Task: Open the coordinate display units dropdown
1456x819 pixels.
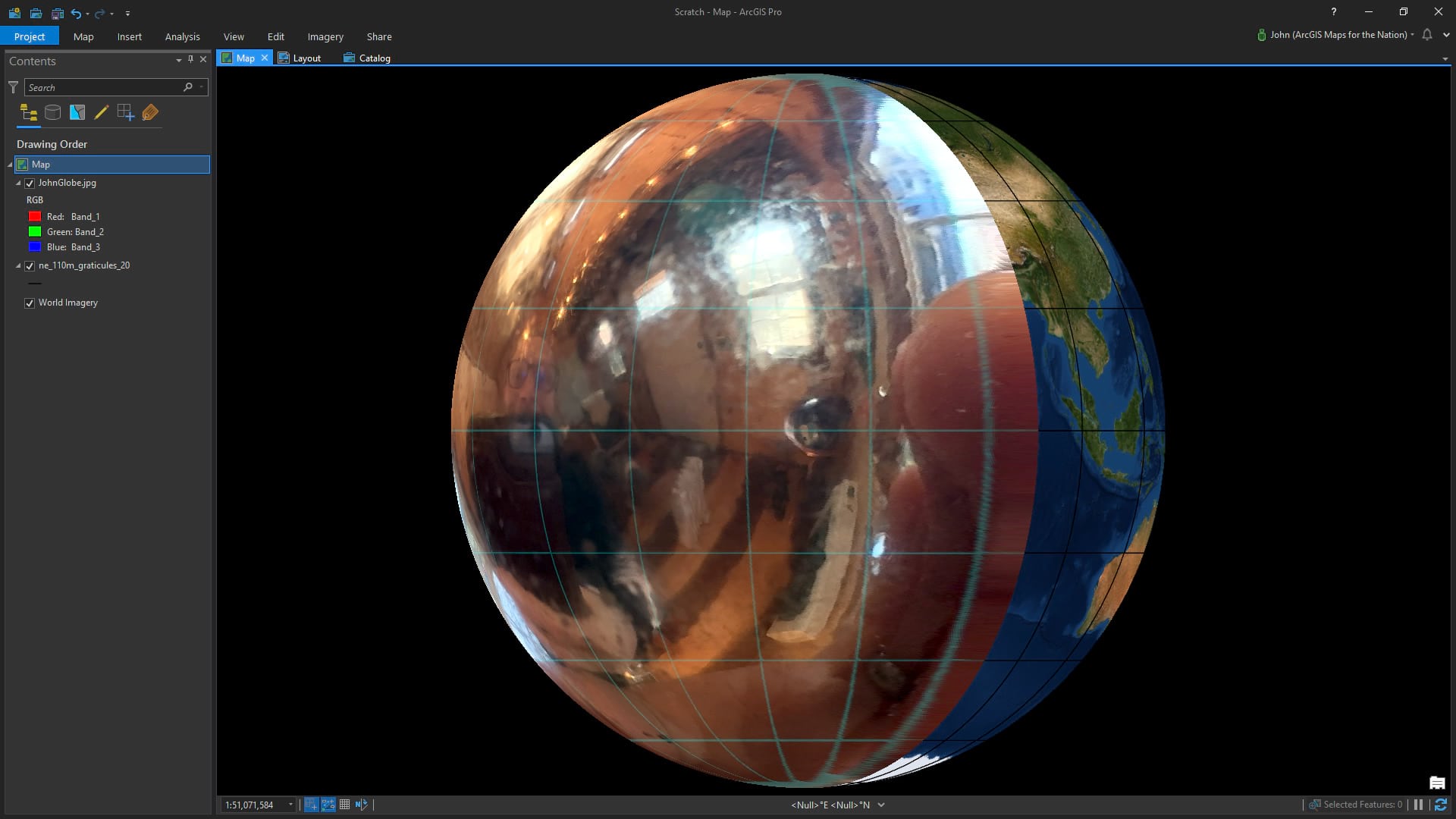Action: [881, 805]
